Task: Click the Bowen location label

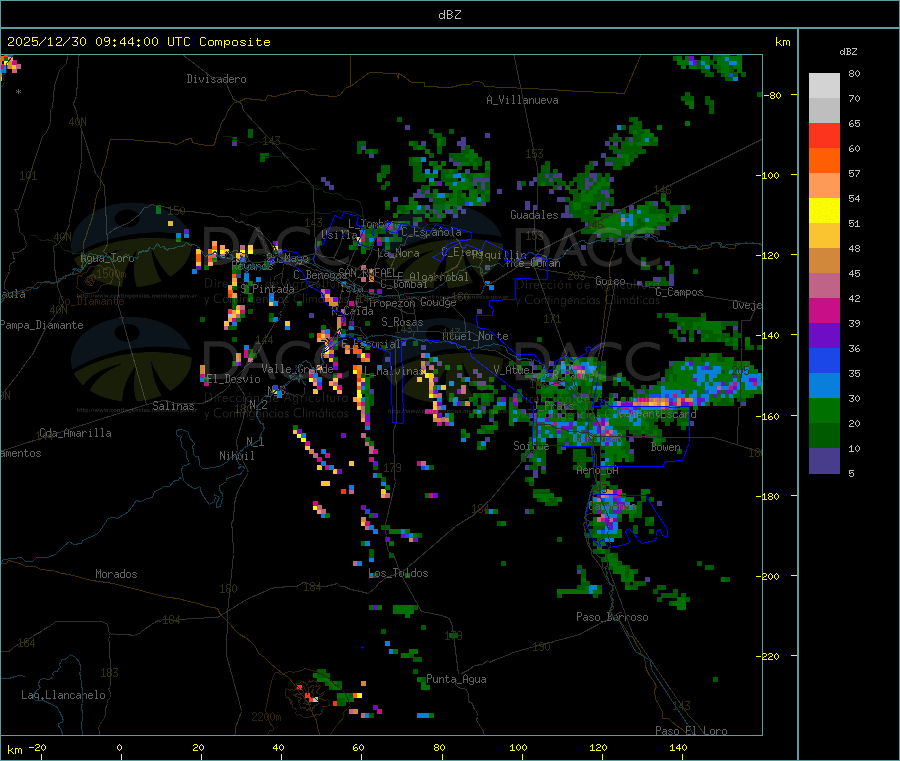Action: click(x=666, y=446)
